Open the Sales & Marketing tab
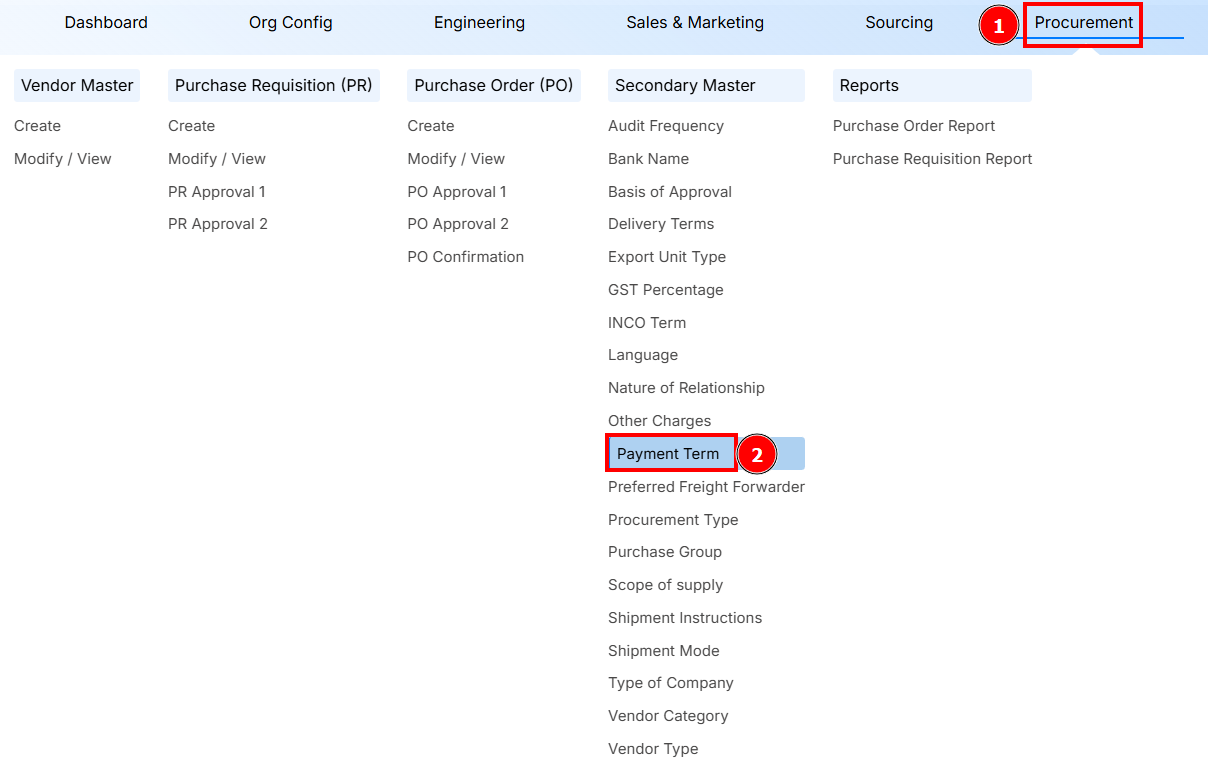1208x782 pixels. point(694,22)
